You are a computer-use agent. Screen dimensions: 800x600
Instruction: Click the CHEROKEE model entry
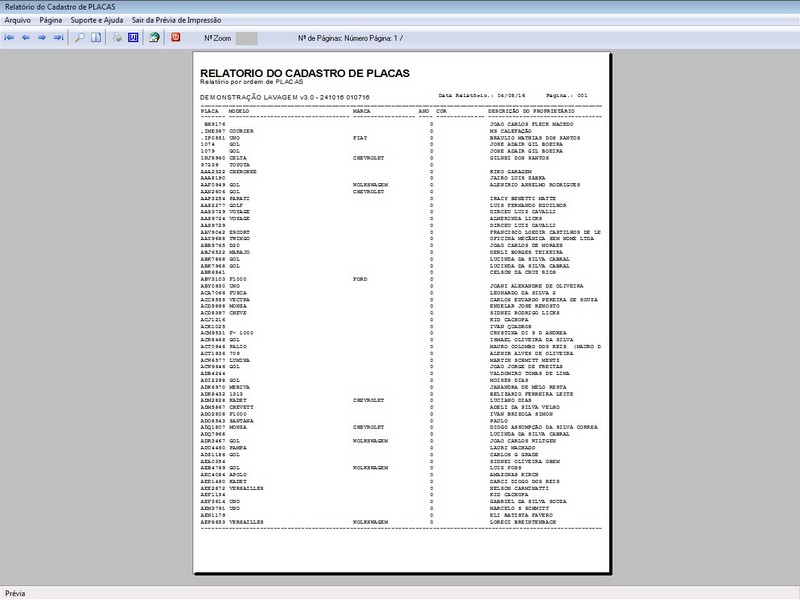[243, 171]
